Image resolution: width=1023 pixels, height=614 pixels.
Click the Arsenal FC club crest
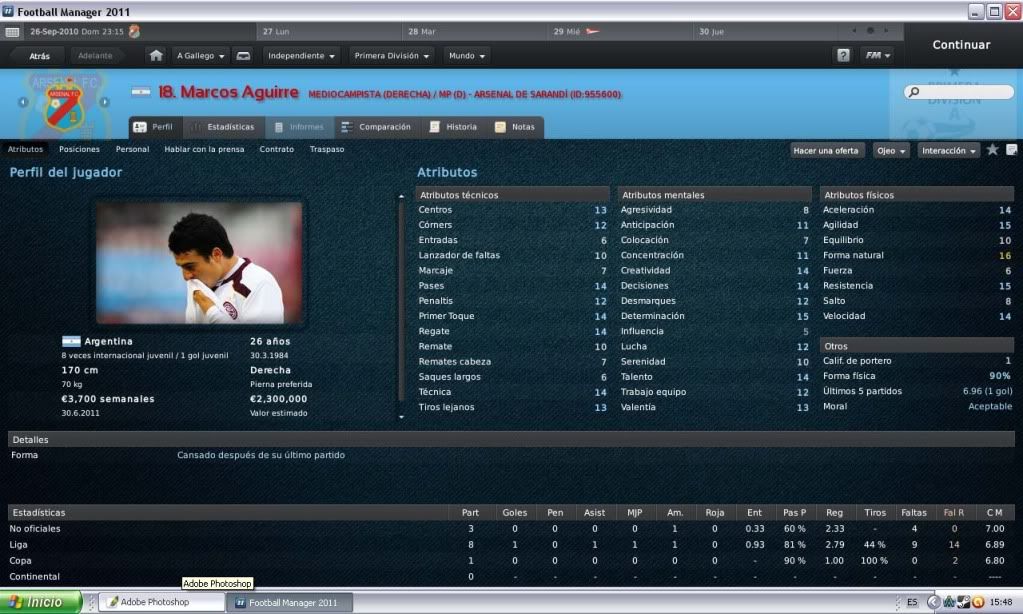click(x=64, y=108)
